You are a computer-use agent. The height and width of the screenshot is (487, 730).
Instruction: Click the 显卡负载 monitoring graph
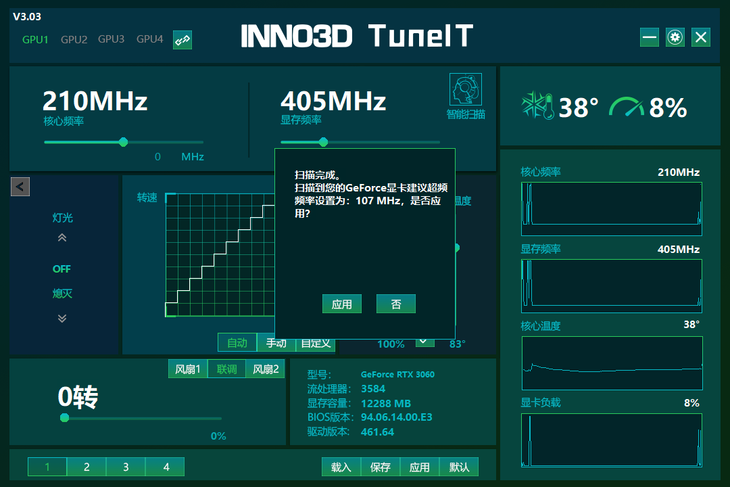612,440
